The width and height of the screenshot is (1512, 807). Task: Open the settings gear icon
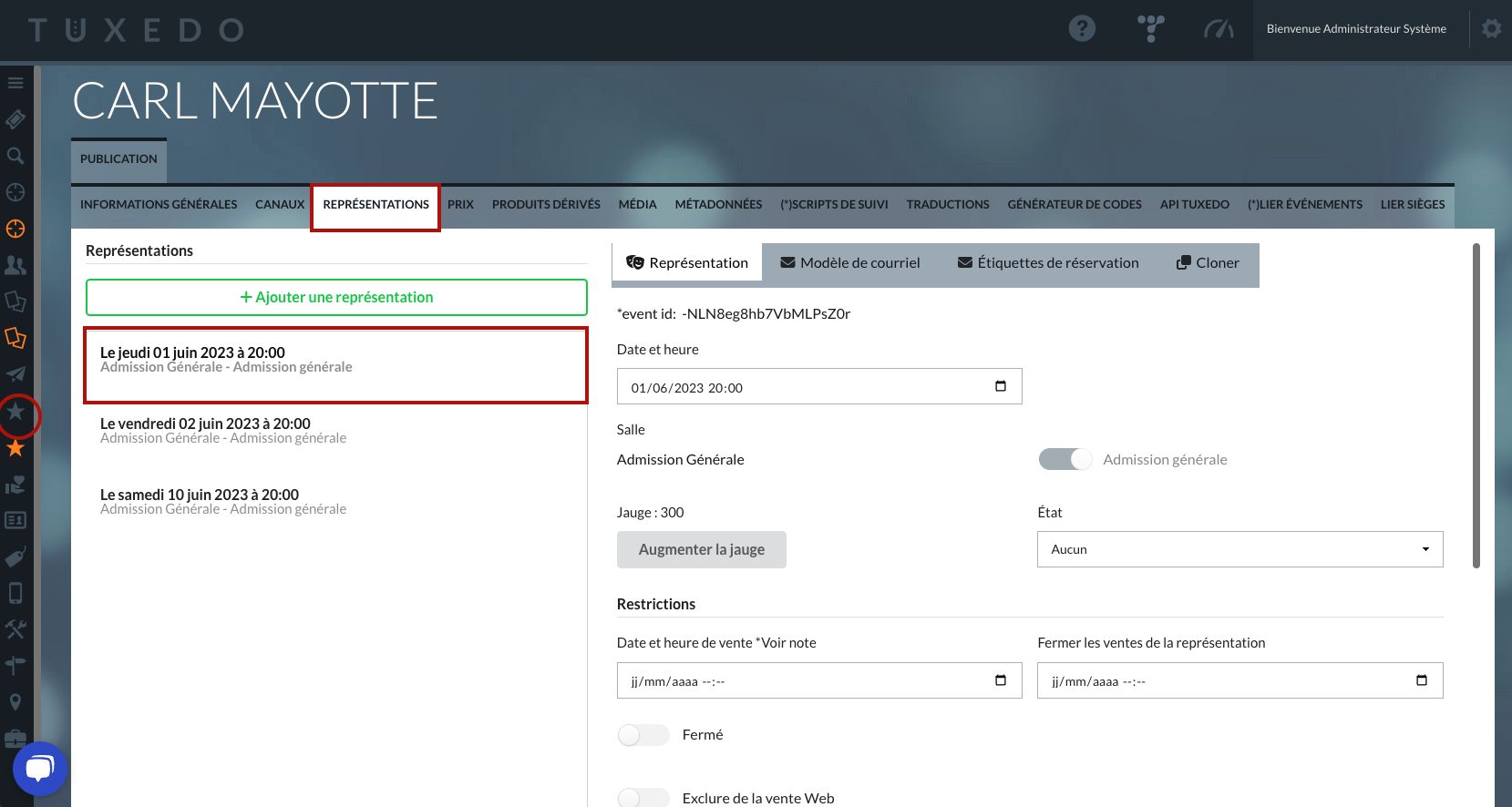pos(1491,29)
